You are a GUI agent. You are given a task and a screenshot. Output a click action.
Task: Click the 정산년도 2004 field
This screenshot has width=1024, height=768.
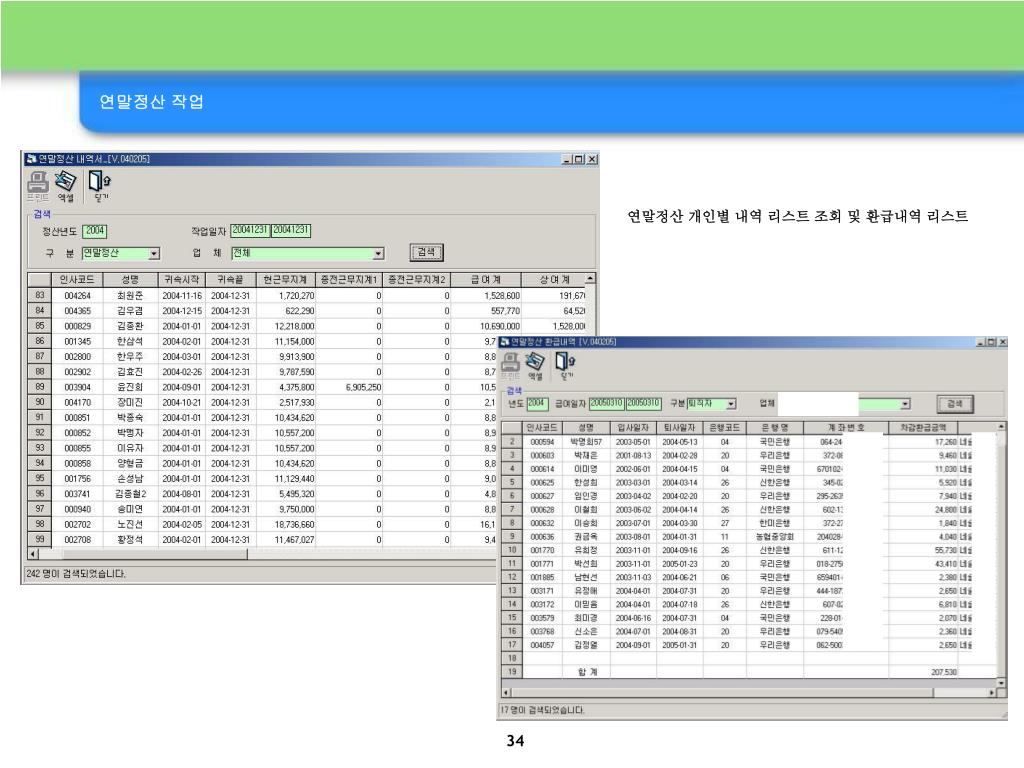[95, 231]
